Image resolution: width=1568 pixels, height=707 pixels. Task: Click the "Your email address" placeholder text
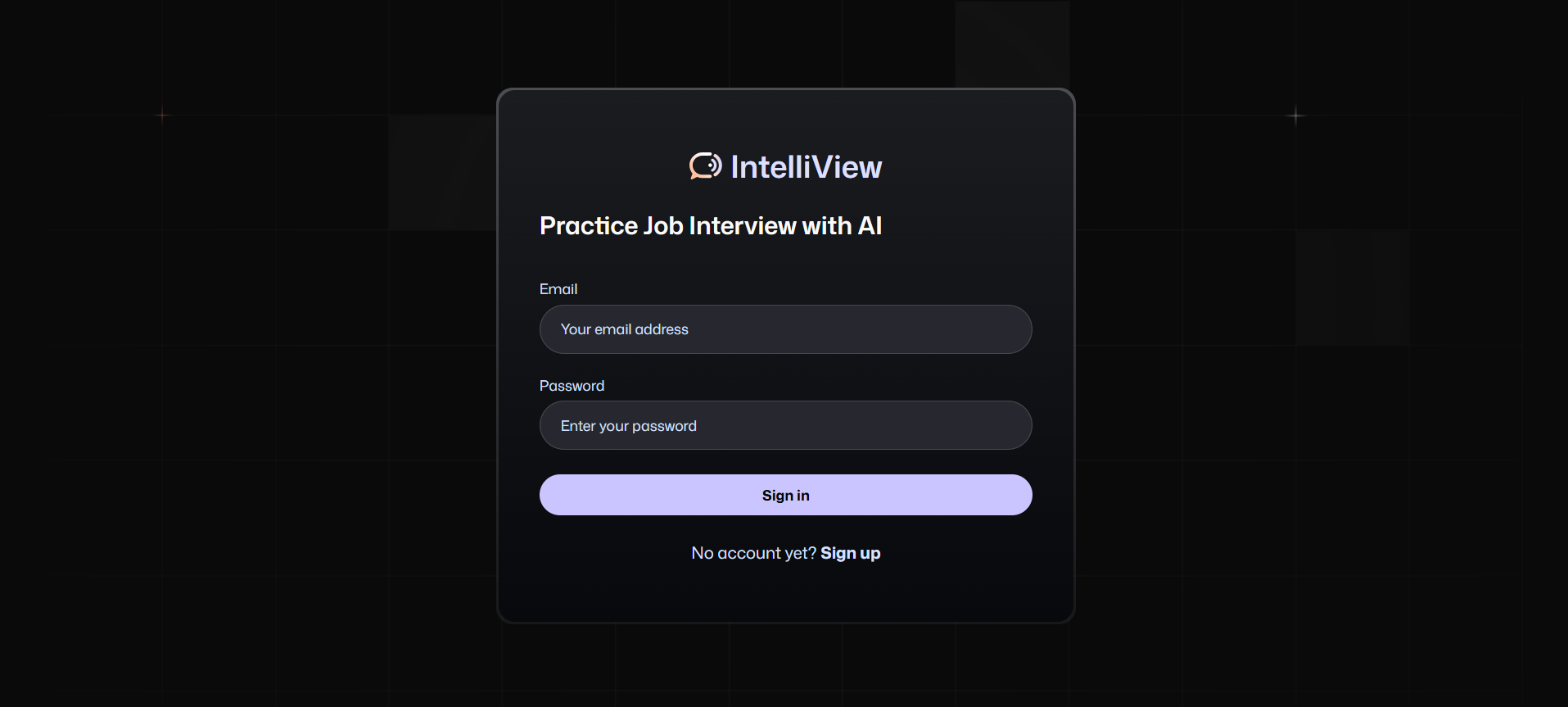point(624,329)
